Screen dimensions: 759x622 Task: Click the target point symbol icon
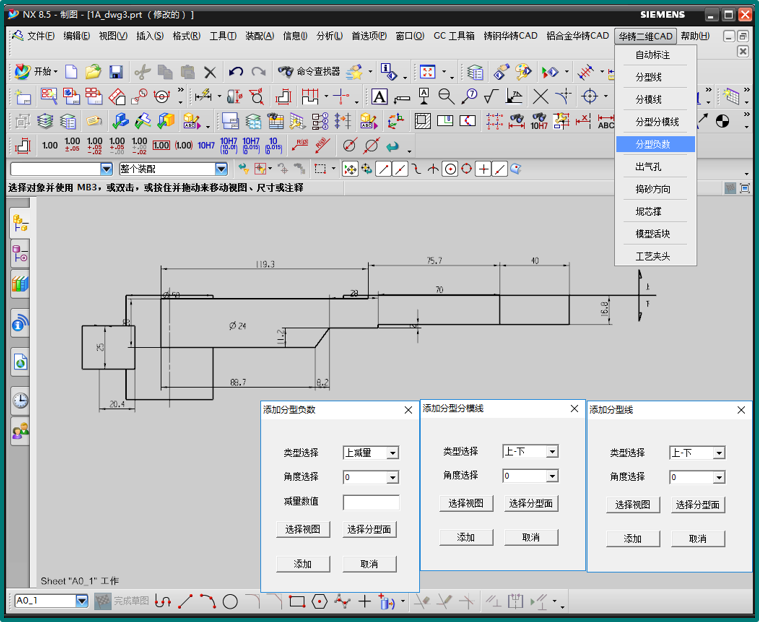pos(590,97)
